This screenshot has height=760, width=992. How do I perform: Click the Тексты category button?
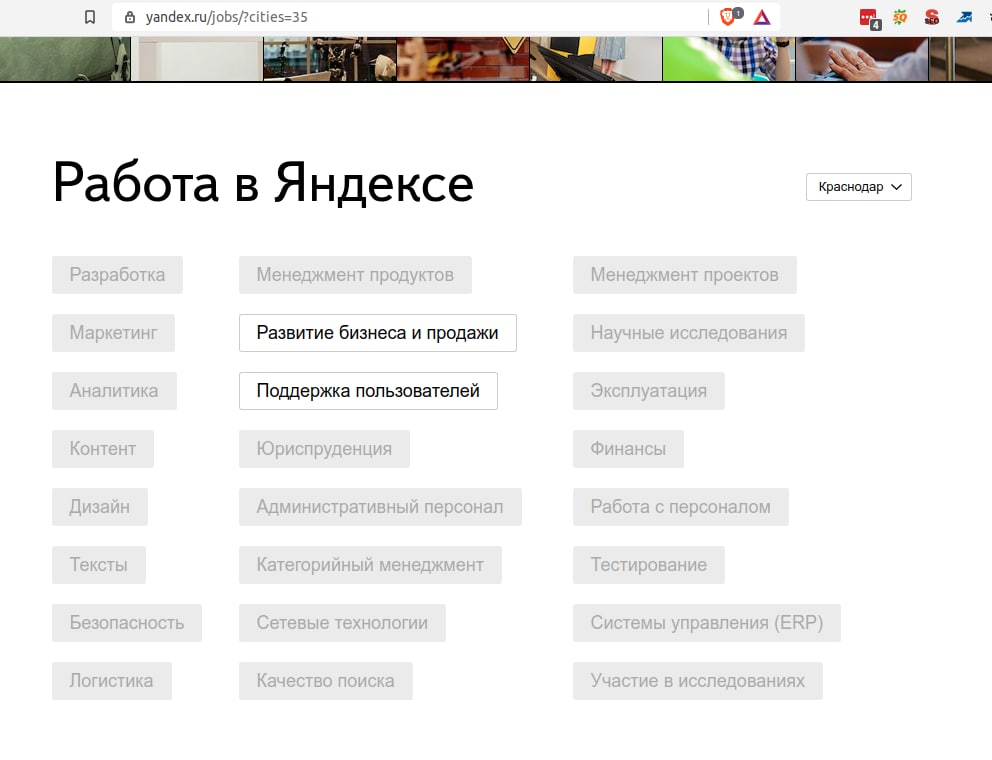(x=99, y=565)
